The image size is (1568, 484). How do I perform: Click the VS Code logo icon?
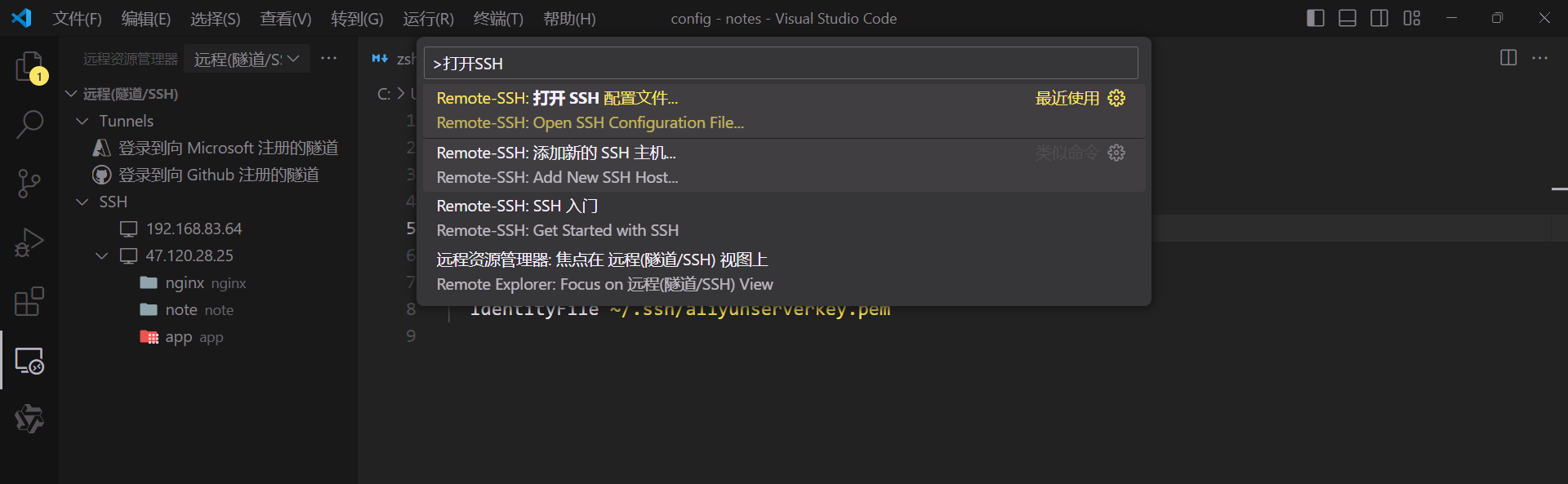(21, 18)
